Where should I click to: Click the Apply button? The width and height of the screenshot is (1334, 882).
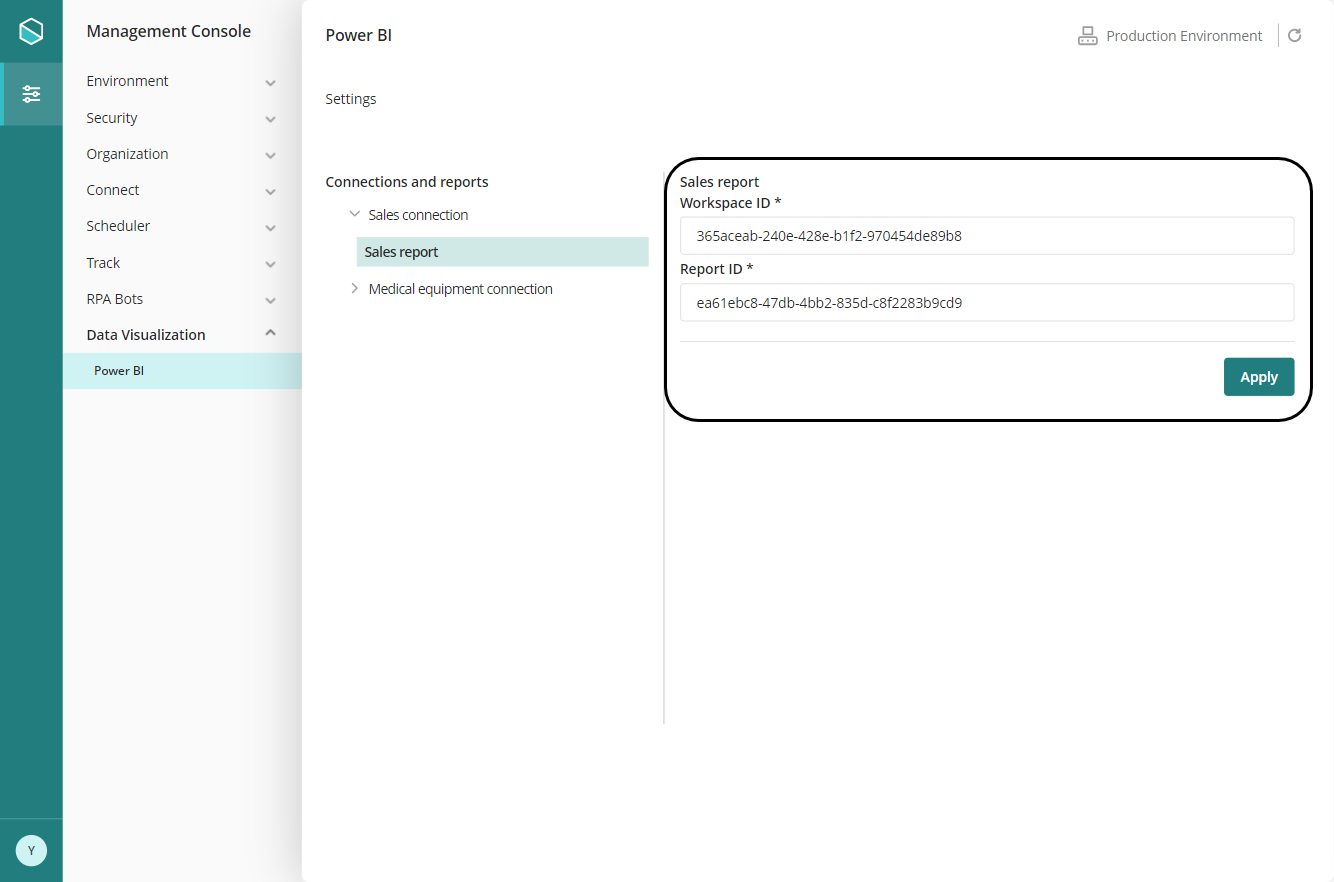click(1259, 377)
